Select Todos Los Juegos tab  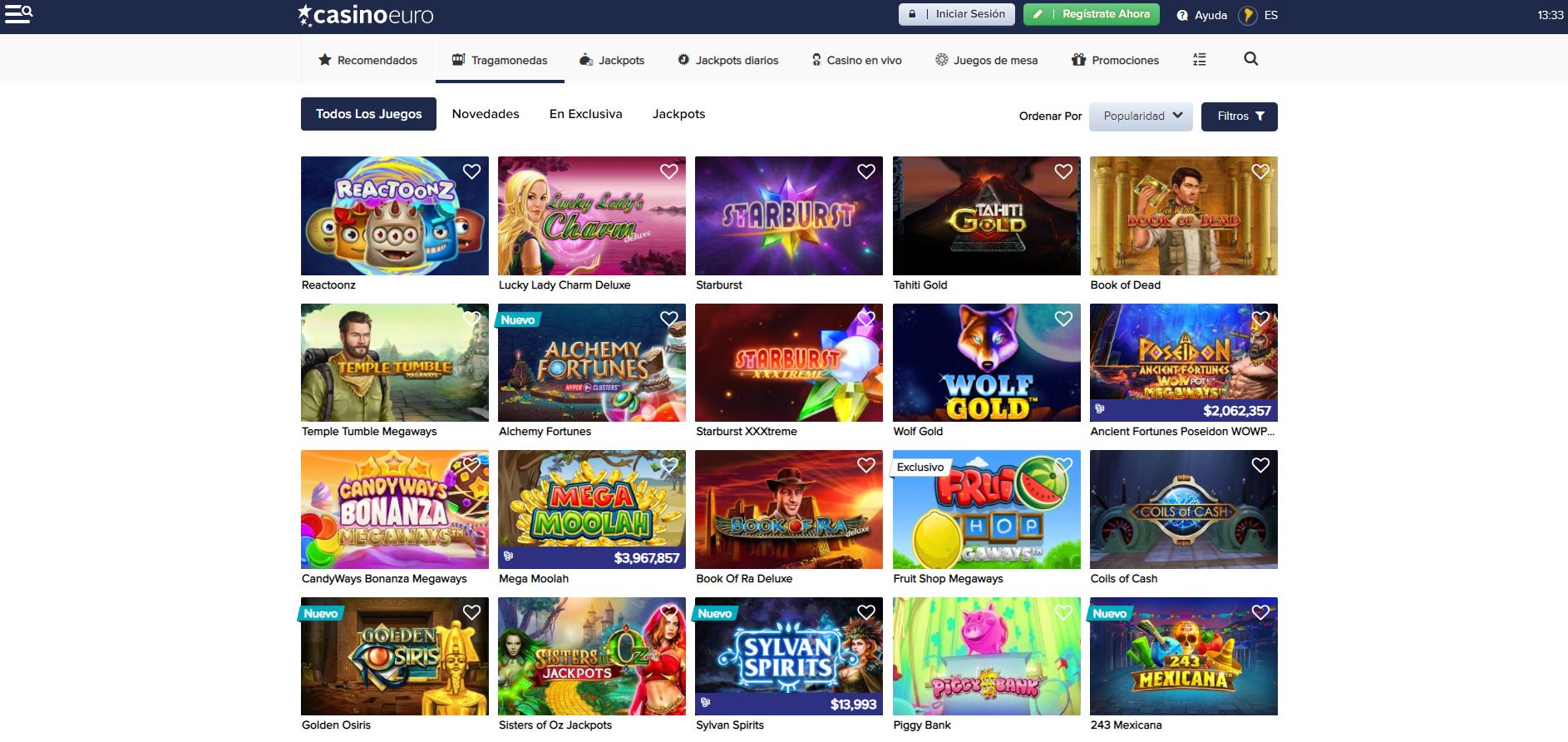click(368, 114)
